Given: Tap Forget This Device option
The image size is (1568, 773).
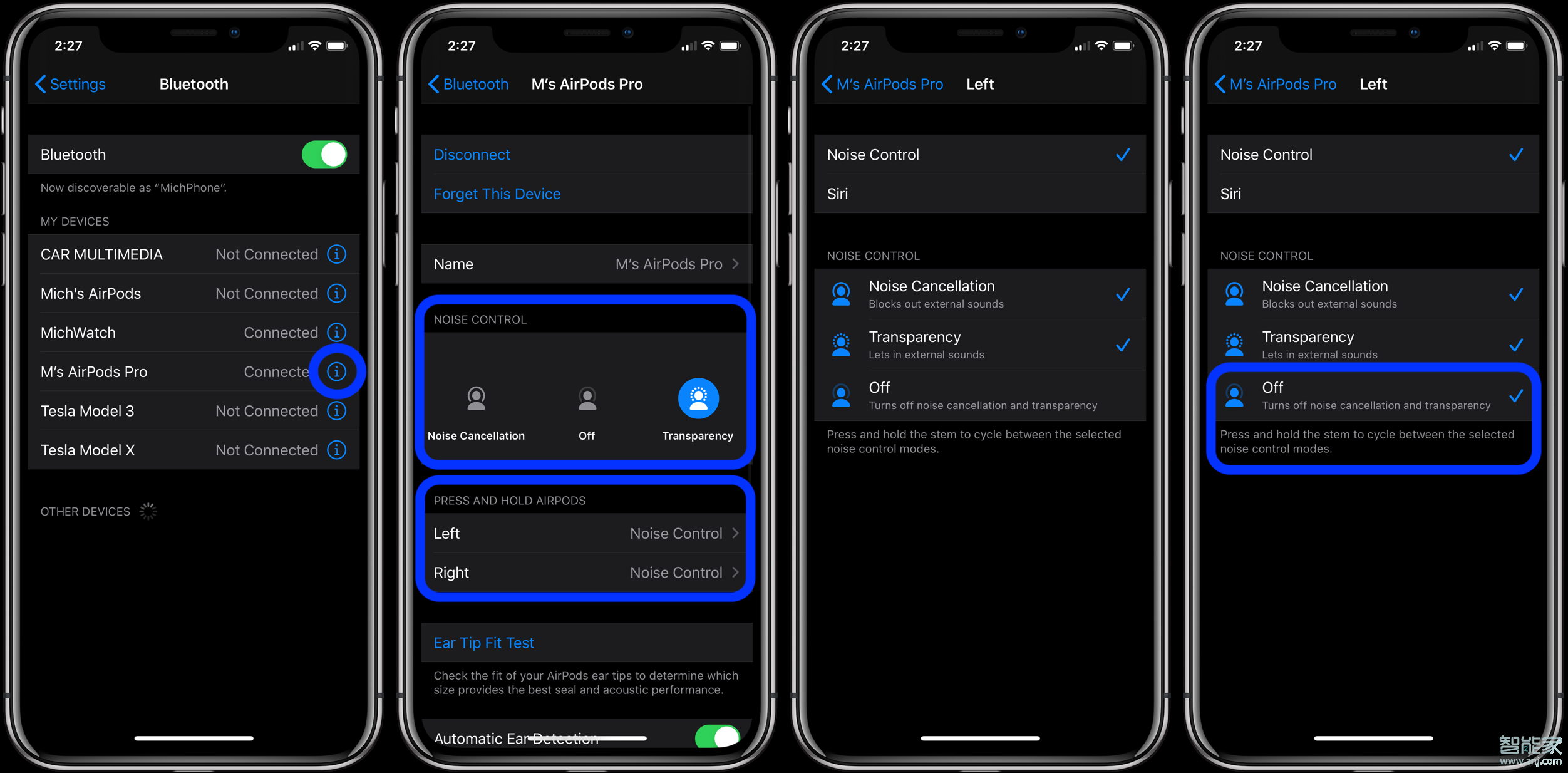Looking at the screenshot, I should [492, 194].
